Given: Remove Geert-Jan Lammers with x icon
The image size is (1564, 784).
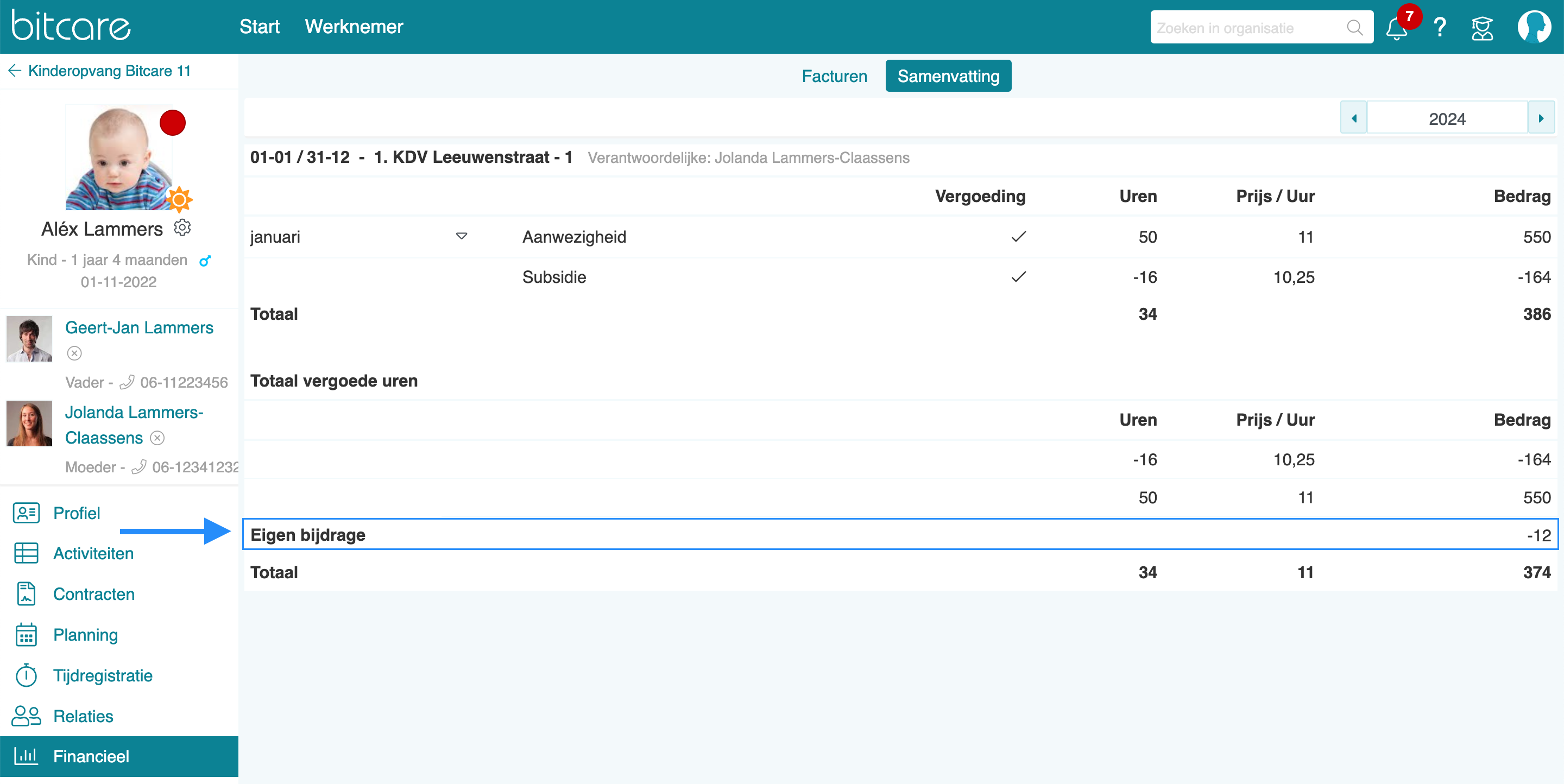Looking at the screenshot, I should 74,353.
